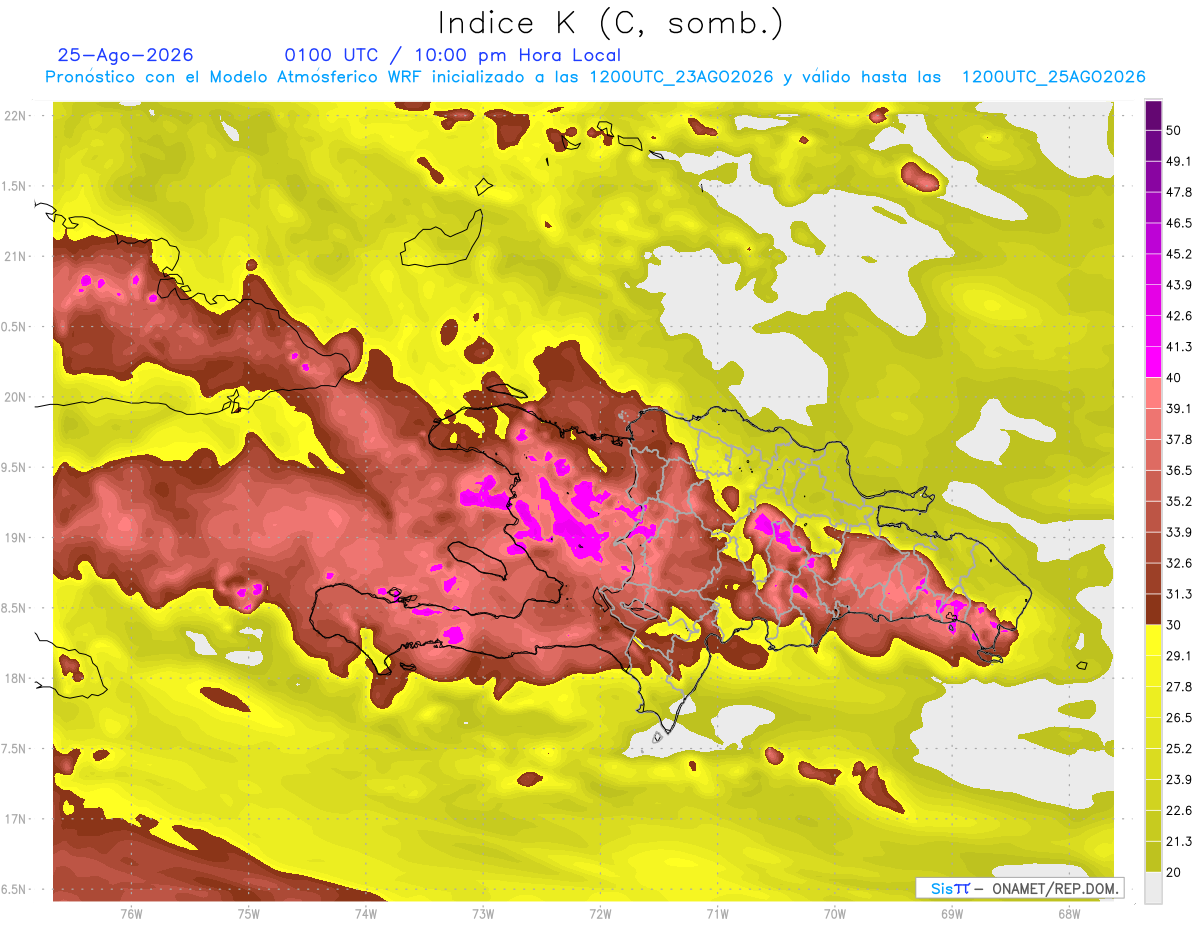Click the colorbar value '26.5'
Image resolution: width=1200 pixels, height=927 pixels.
1179,718
